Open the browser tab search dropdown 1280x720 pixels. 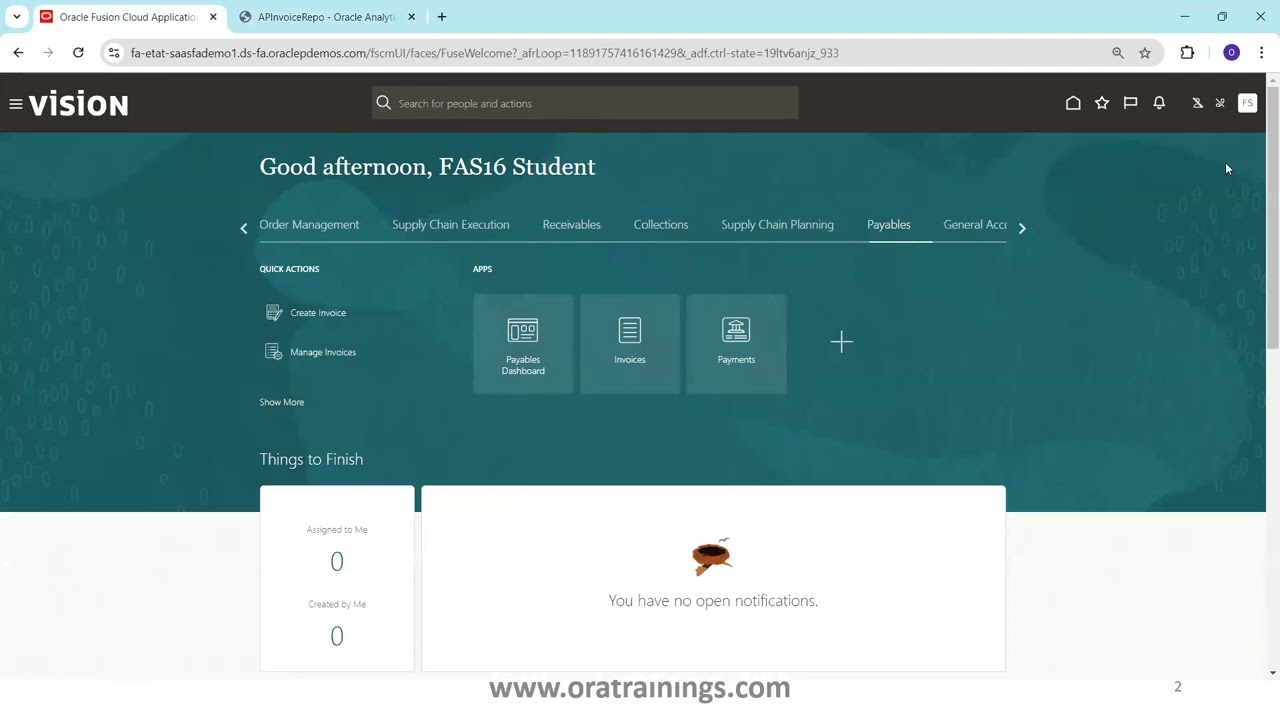coord(17,17)
